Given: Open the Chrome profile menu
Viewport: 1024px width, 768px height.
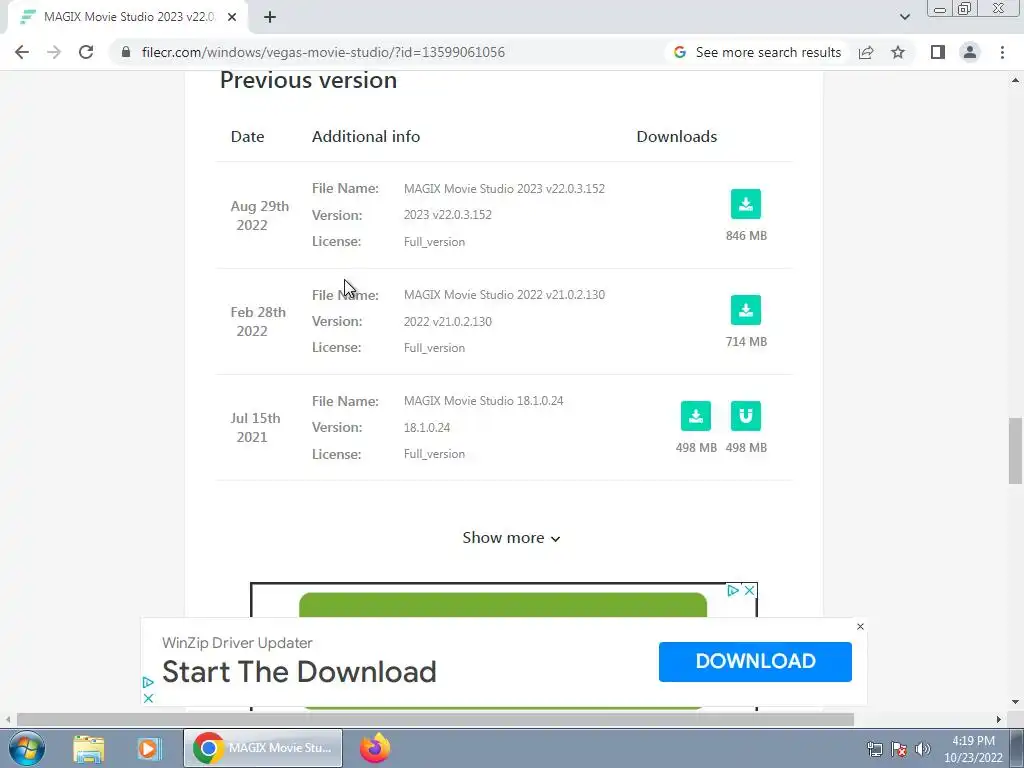Looking at the screenshot, I should click(x=970, y=52).
